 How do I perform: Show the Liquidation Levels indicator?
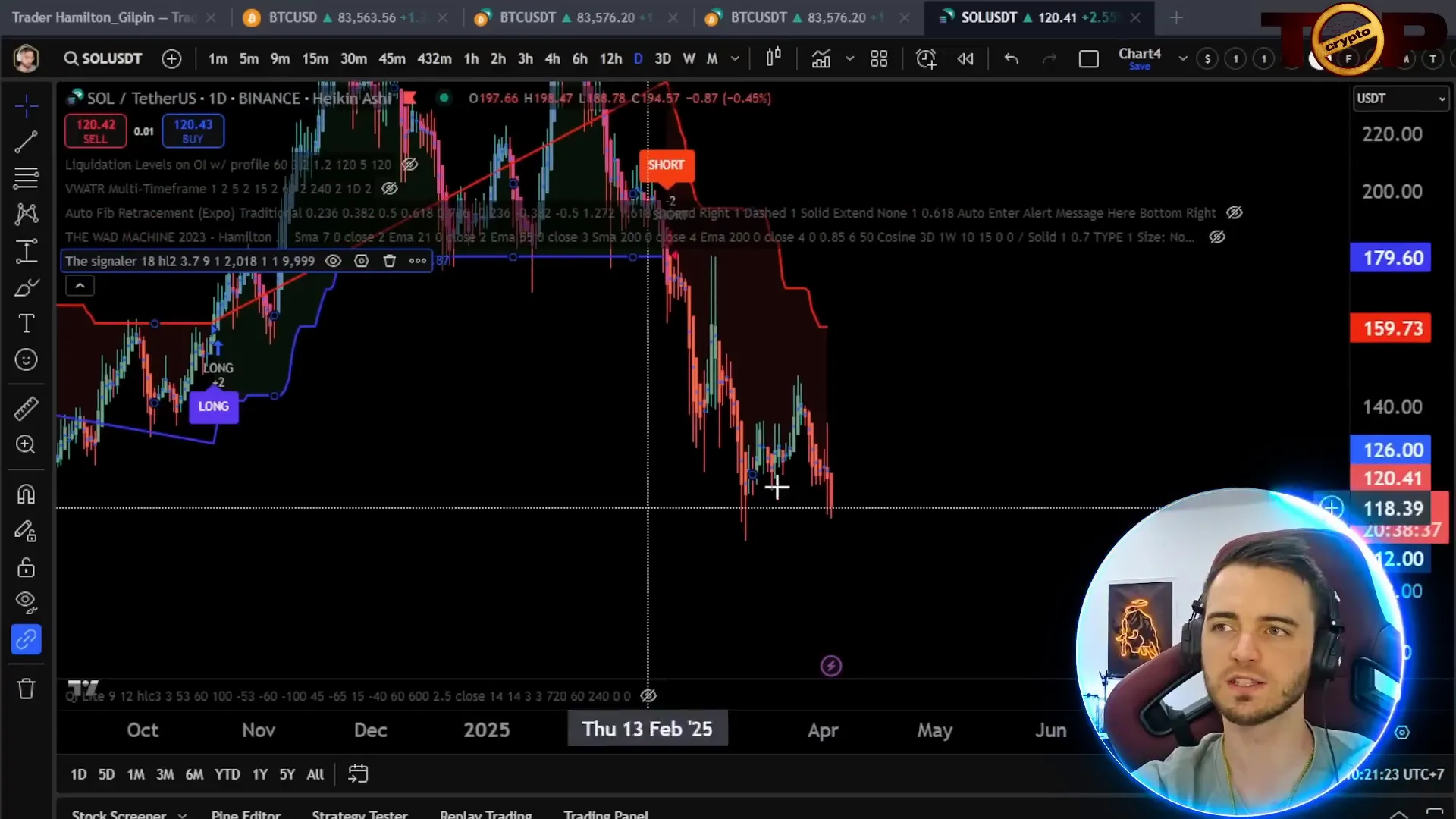[x=409, y=165]
